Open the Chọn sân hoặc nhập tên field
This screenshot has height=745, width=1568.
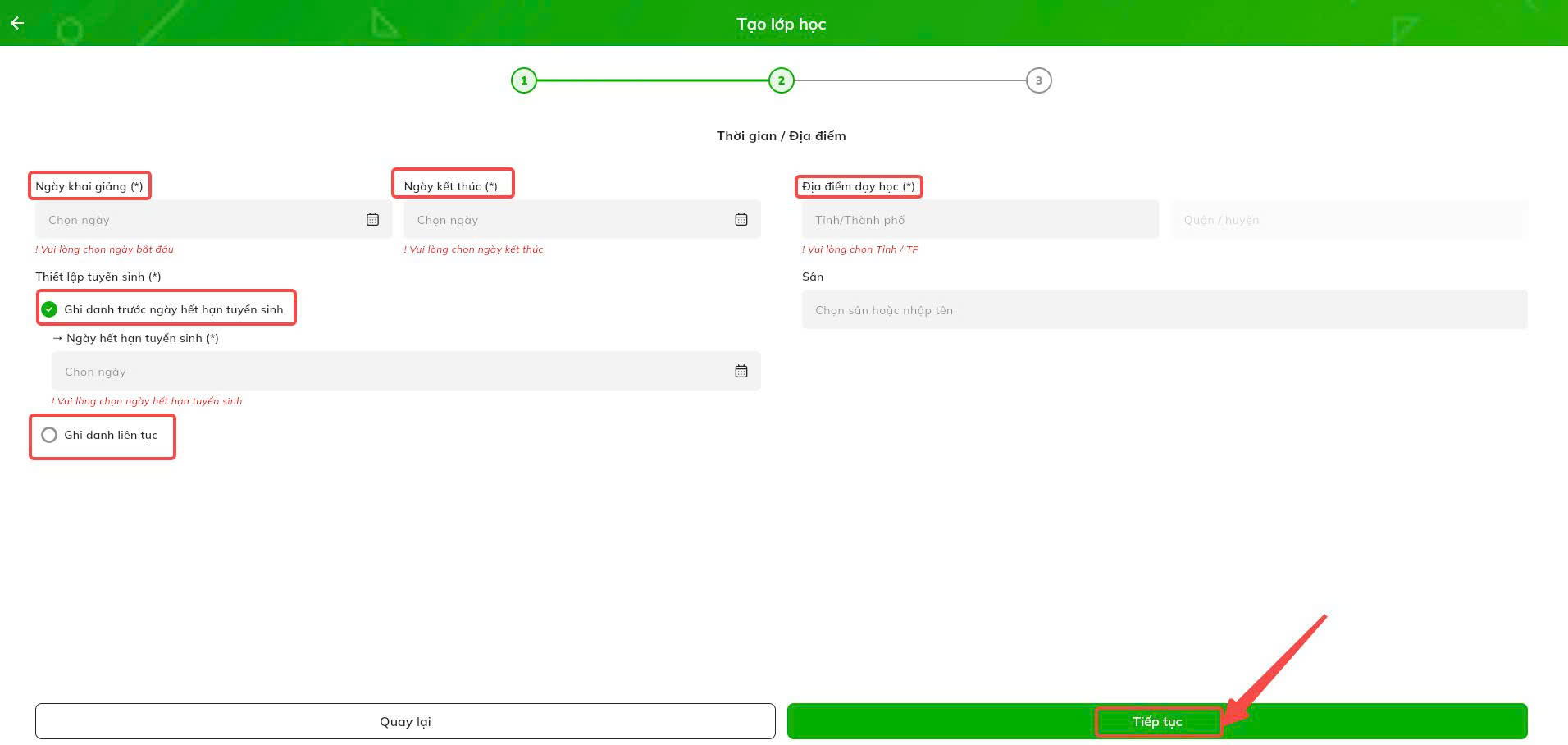(x=1165, y=309)
